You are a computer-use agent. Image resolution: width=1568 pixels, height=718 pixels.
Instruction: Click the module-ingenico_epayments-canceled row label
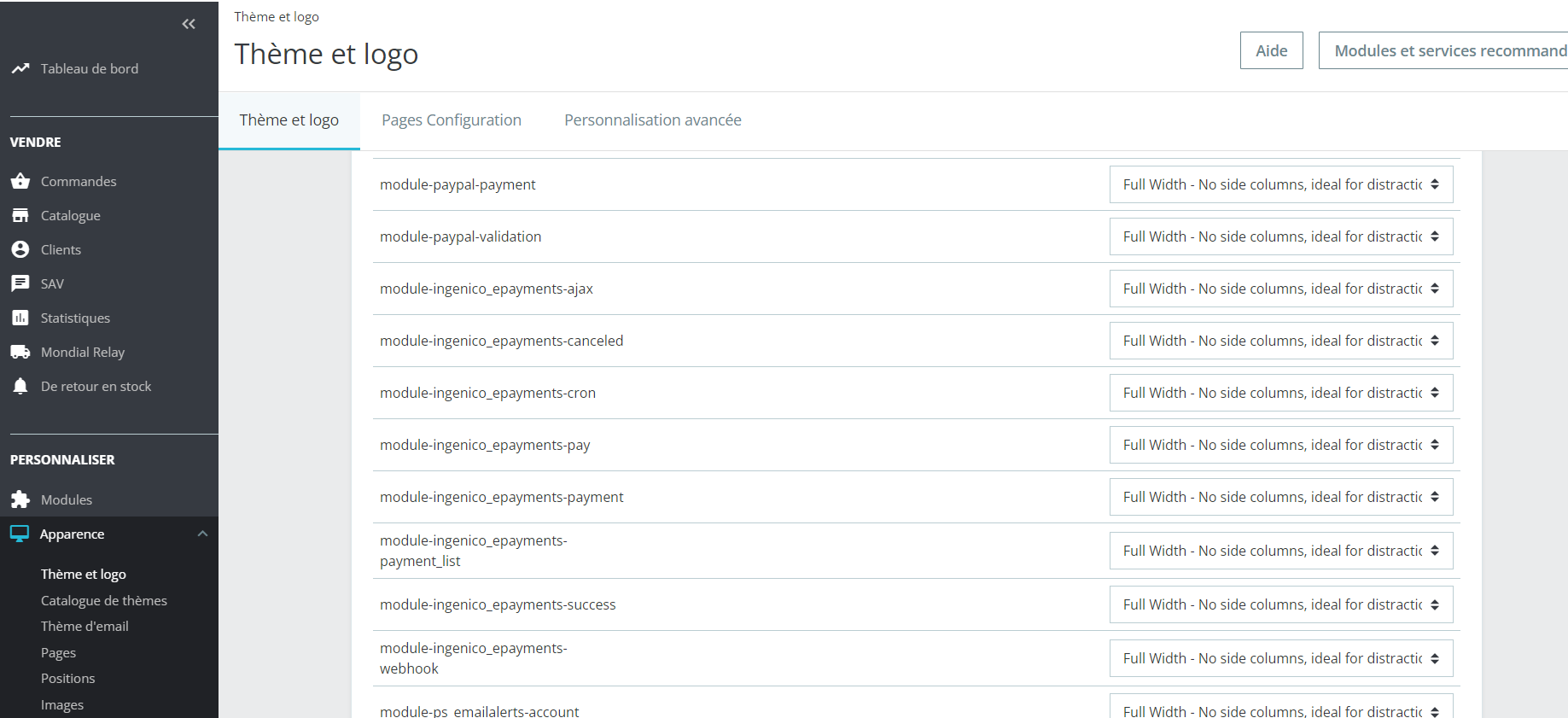point(502,341)
